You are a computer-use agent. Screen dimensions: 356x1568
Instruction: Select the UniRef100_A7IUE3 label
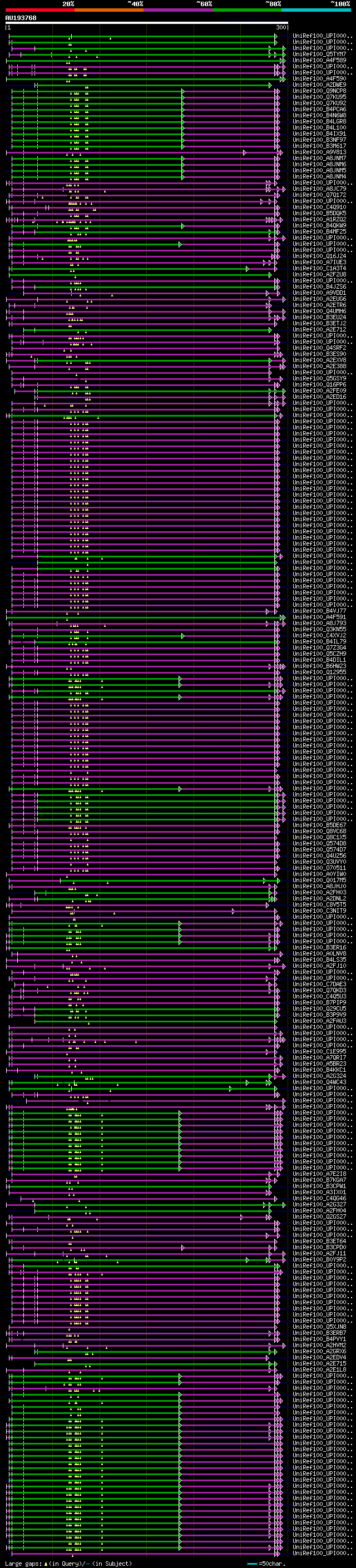(x=319, y=262)
